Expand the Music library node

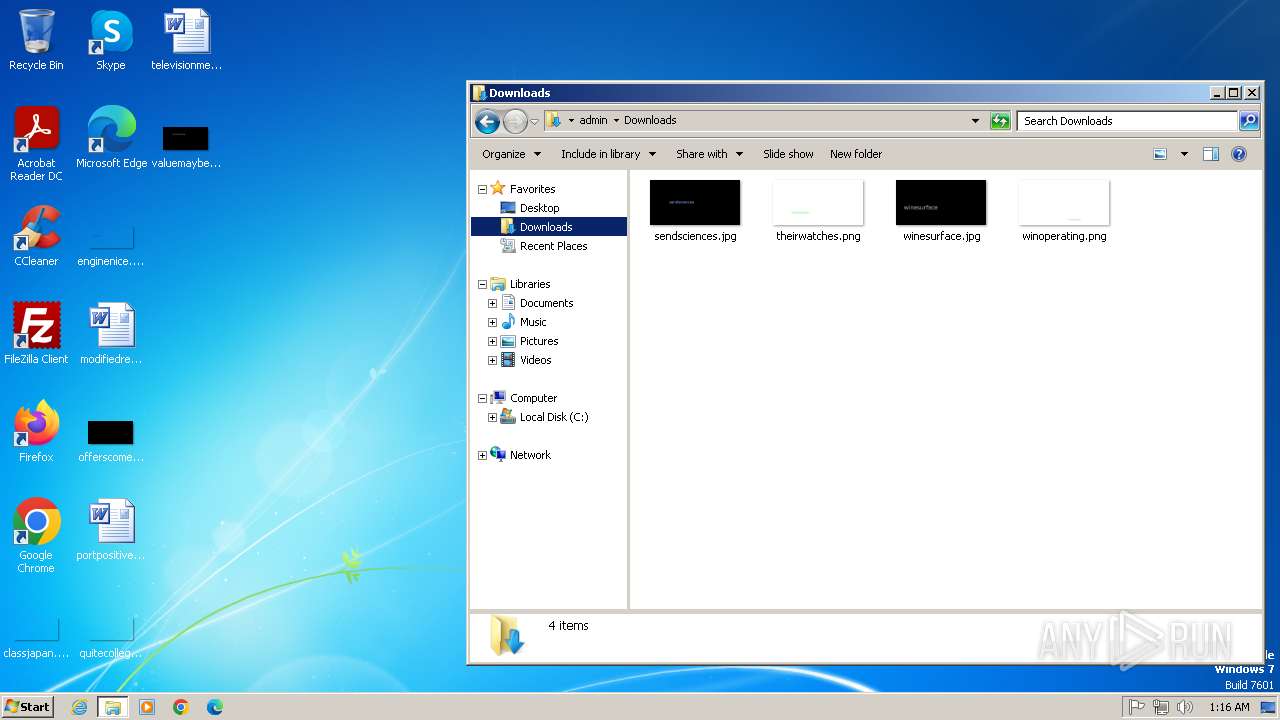492,322
